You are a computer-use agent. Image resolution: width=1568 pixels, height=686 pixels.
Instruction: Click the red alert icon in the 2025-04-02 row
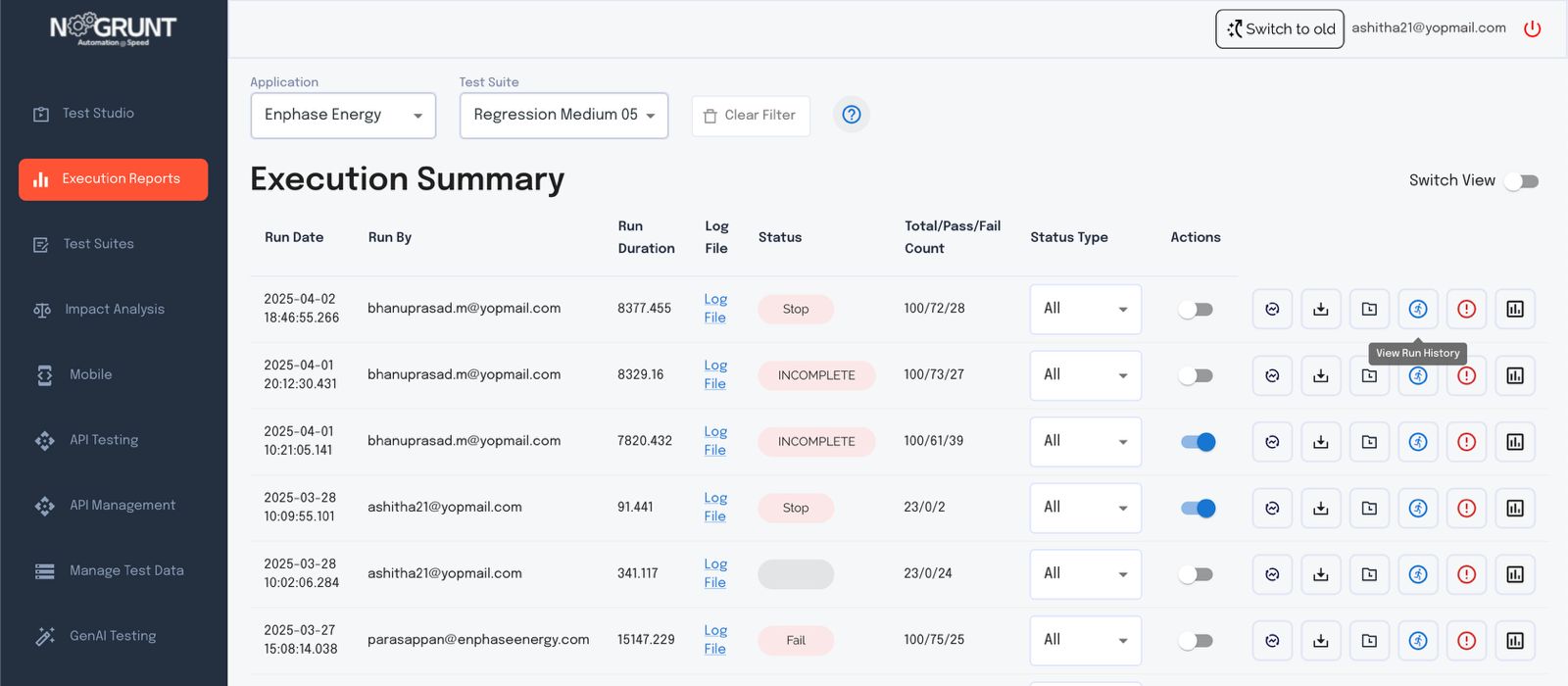pyautogui.click(x=1466, y=309)
